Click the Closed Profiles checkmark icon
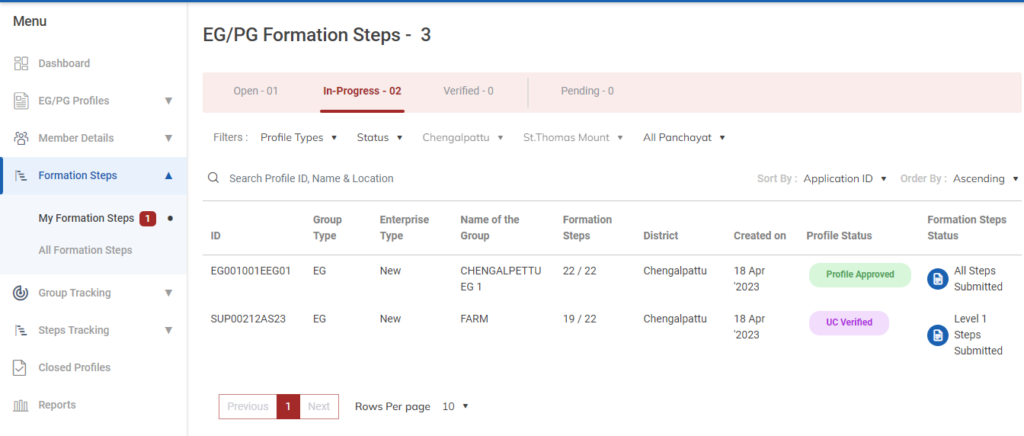Viewport: 1024px width, 436px height. 20,367
